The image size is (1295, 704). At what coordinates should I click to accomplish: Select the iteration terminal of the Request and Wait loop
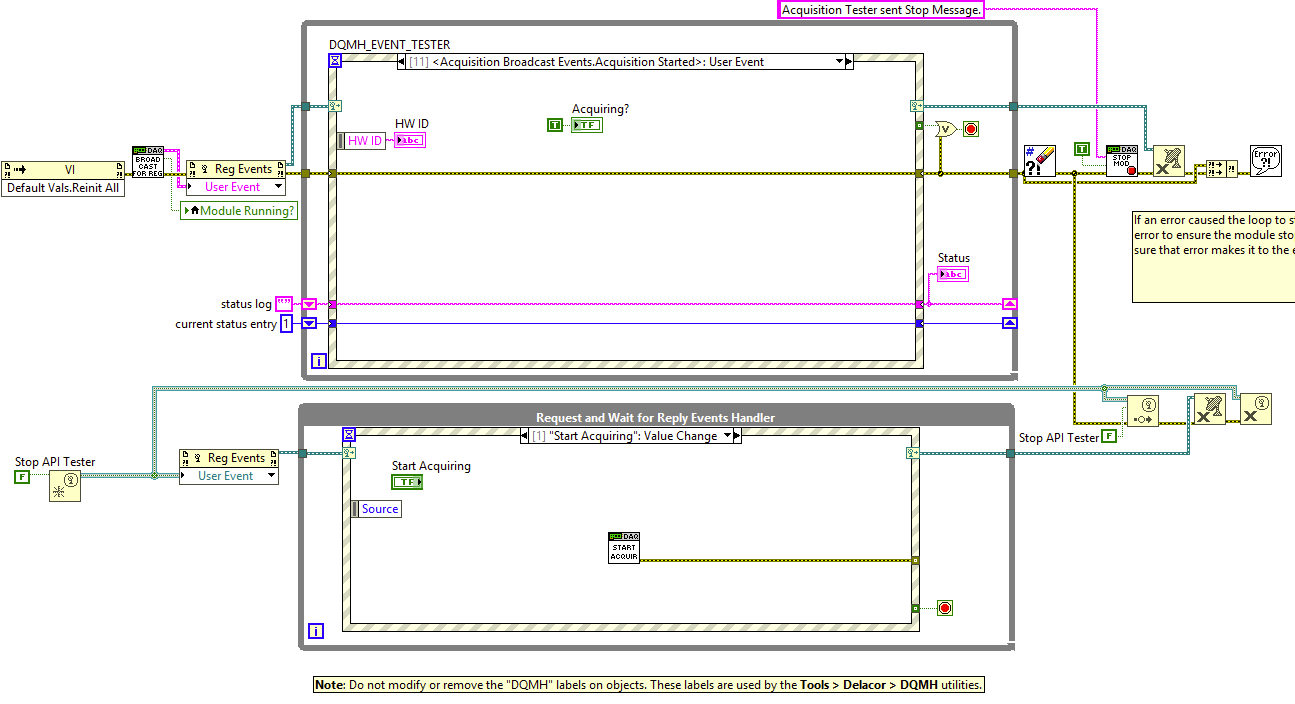(x=316, y=631)
